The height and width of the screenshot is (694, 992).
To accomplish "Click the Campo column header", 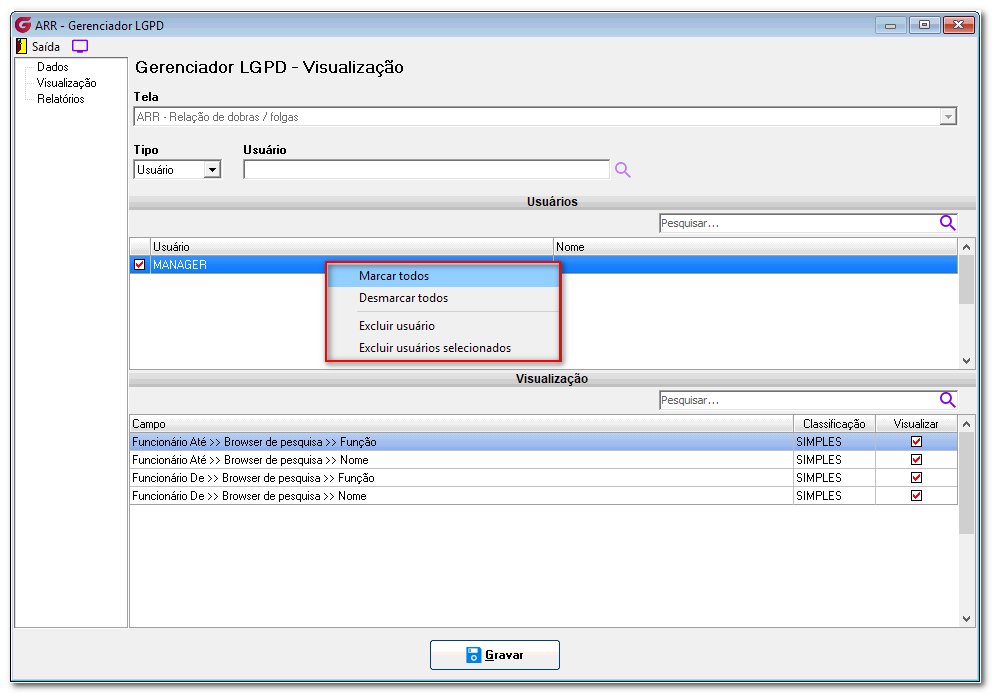I will pos(461,424).
